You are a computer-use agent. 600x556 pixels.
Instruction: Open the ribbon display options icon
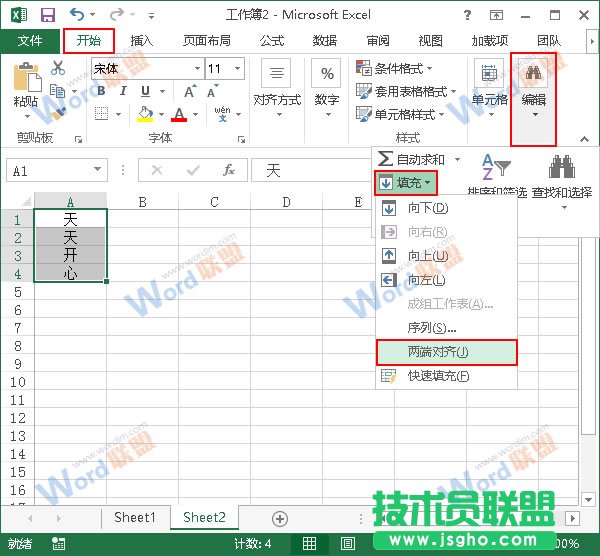pyautogui.click(x=496, y=15)
